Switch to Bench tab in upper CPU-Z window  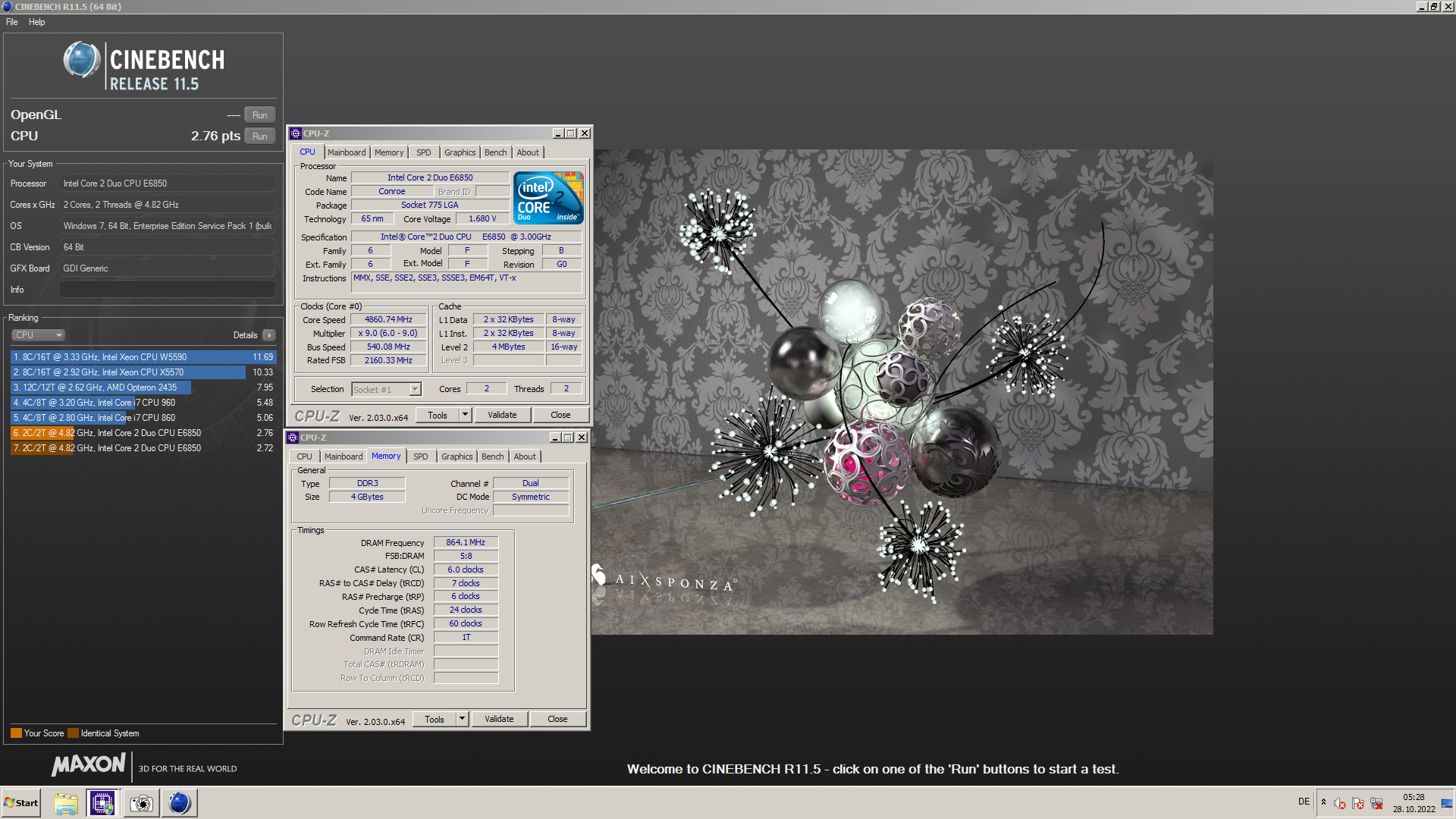496,152
